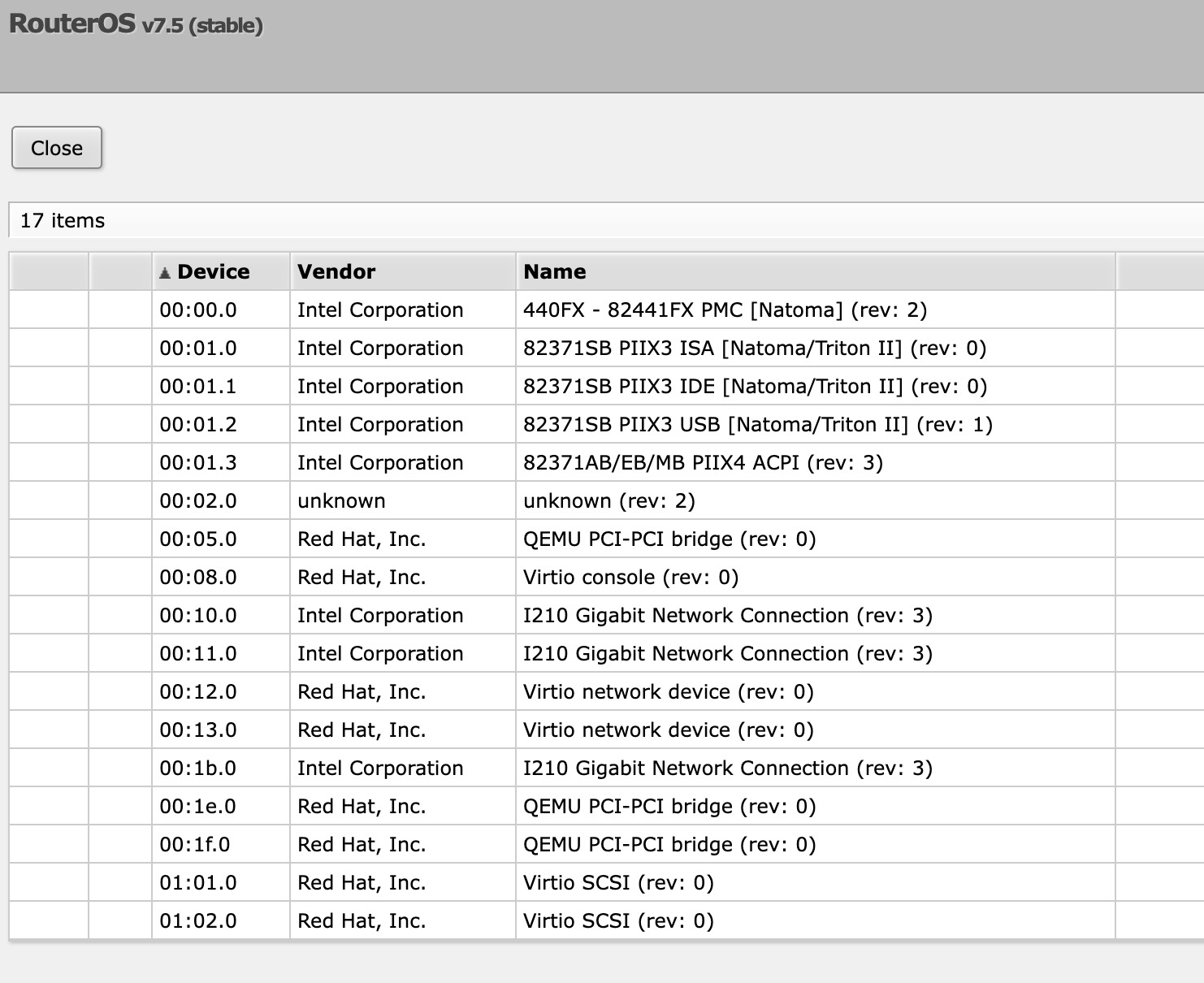This screenshot has width=1204, height=983.
Task: Click device address 00:10.0
Action: (x=198, y=615)
